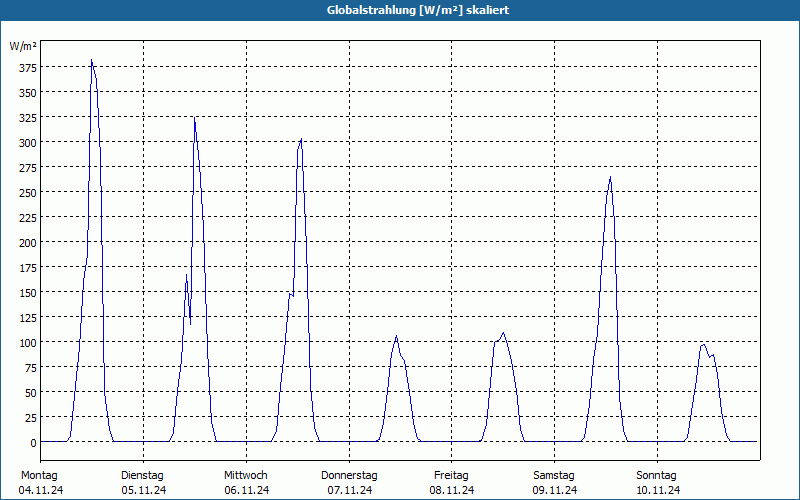
Task: Click Friday's radiation peak near 108
Action: coord(504,333)
